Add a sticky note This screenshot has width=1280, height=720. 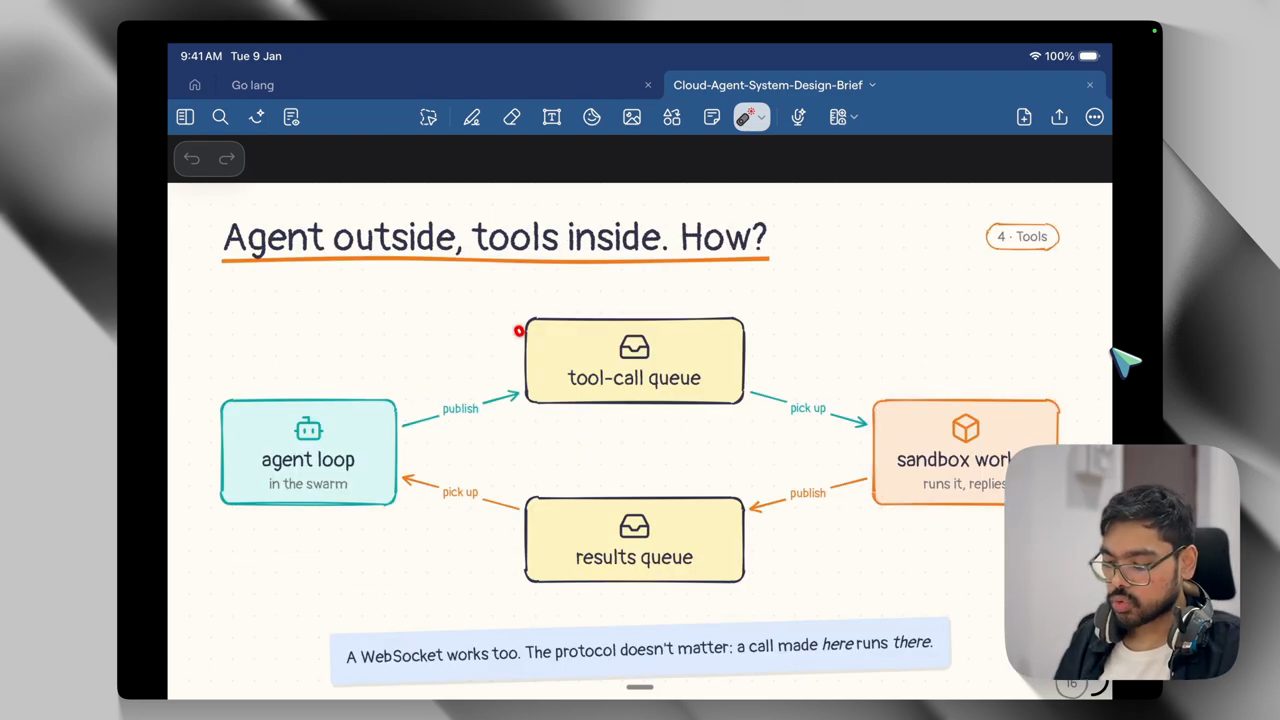coord(712,117)
